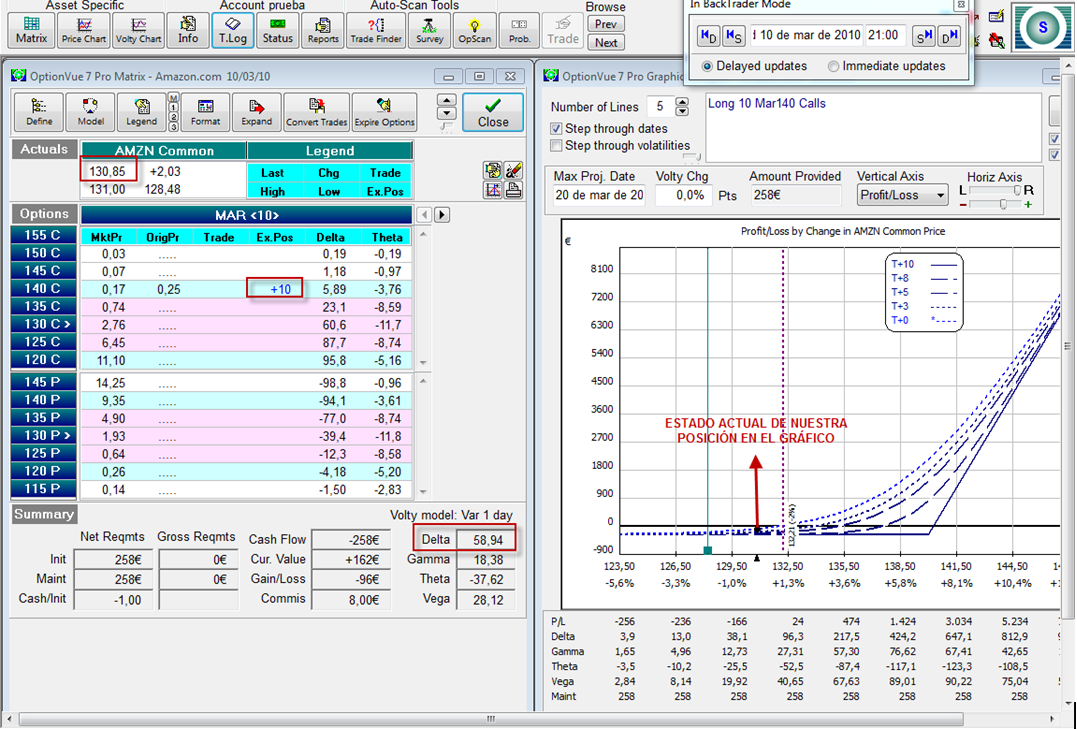Open the T.Log transaction log
The image size is (1077, 730).
[232, 29]
